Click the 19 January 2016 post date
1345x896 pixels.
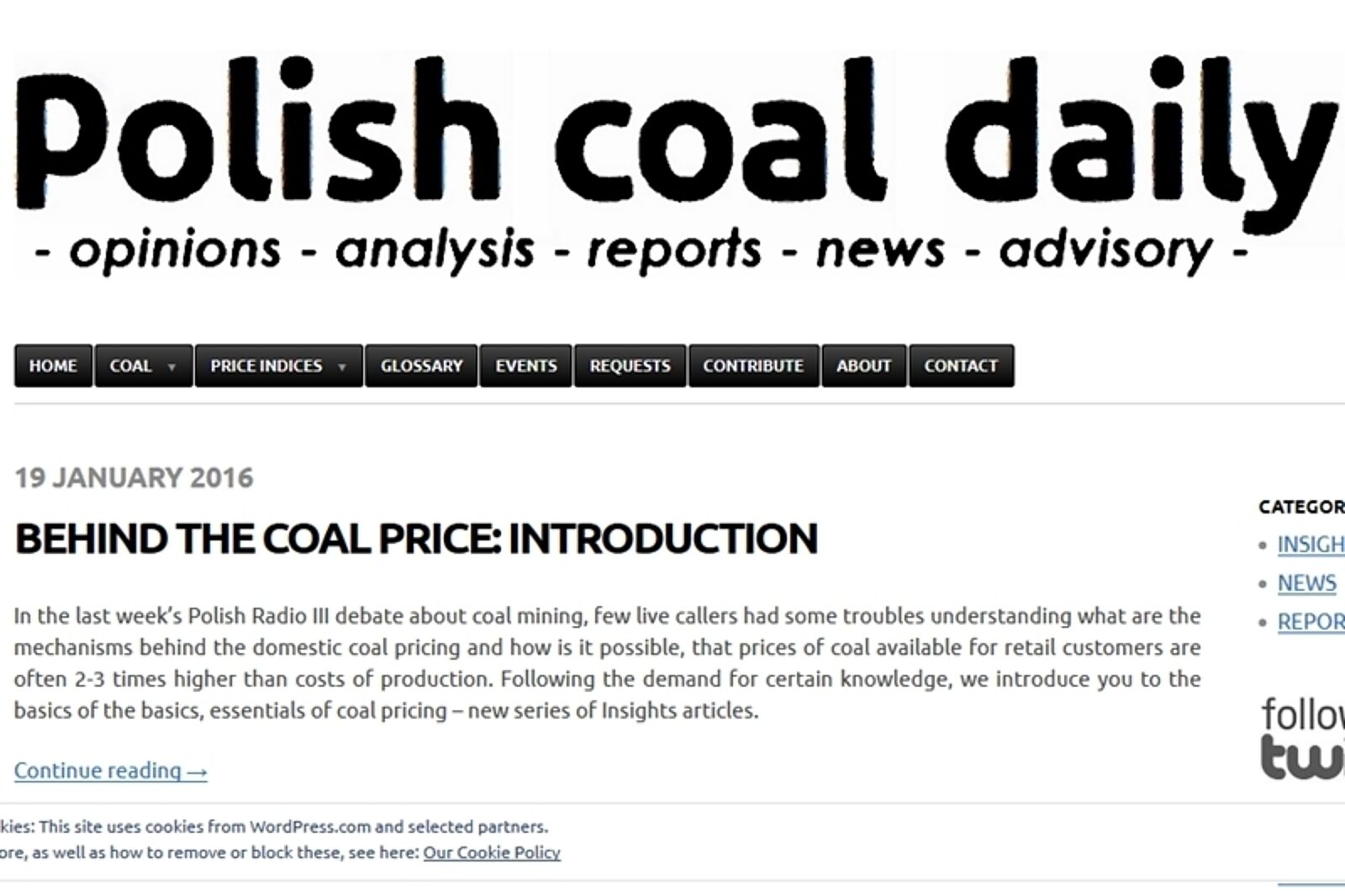[134, 477]
